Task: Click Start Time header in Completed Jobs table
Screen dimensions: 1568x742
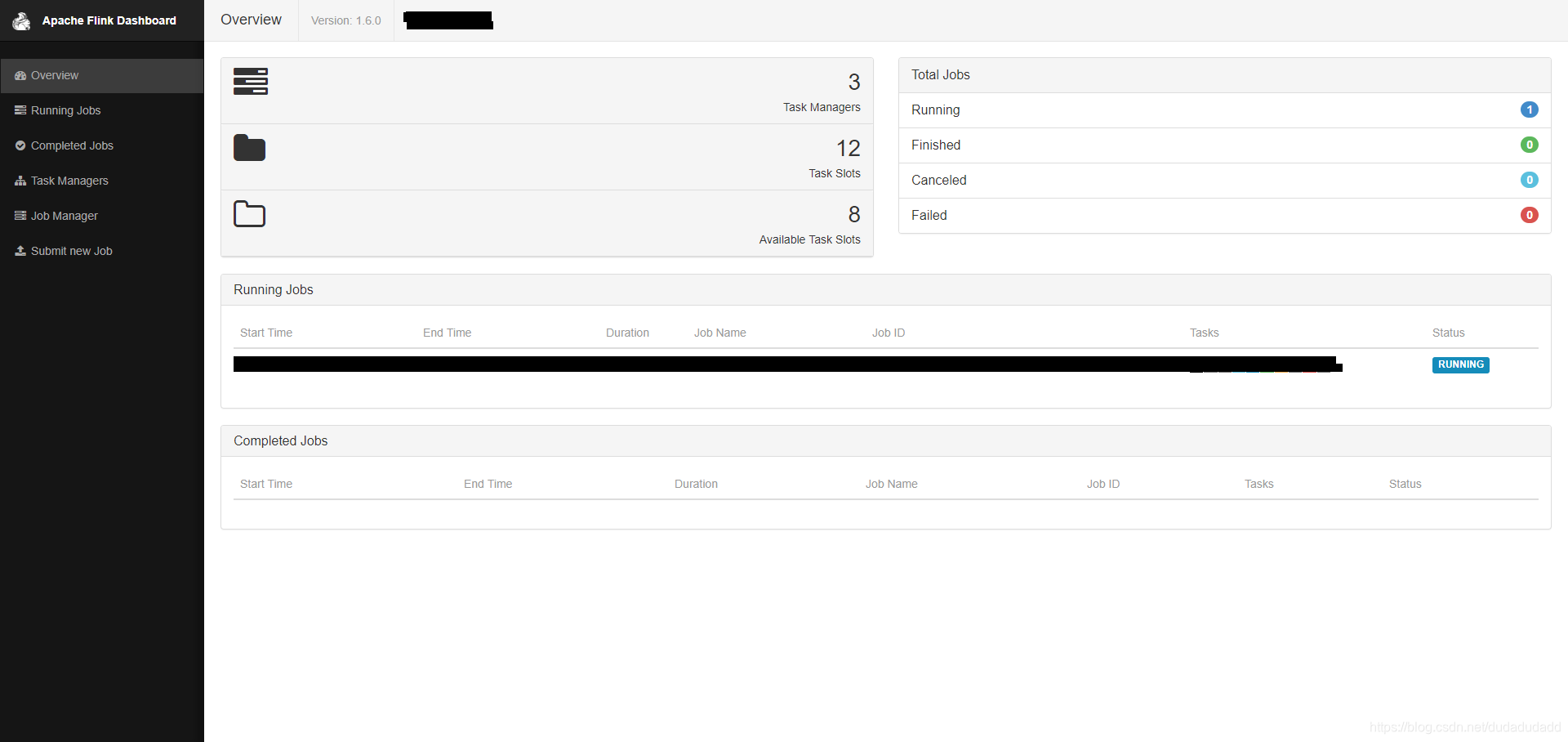Action: 266,484
